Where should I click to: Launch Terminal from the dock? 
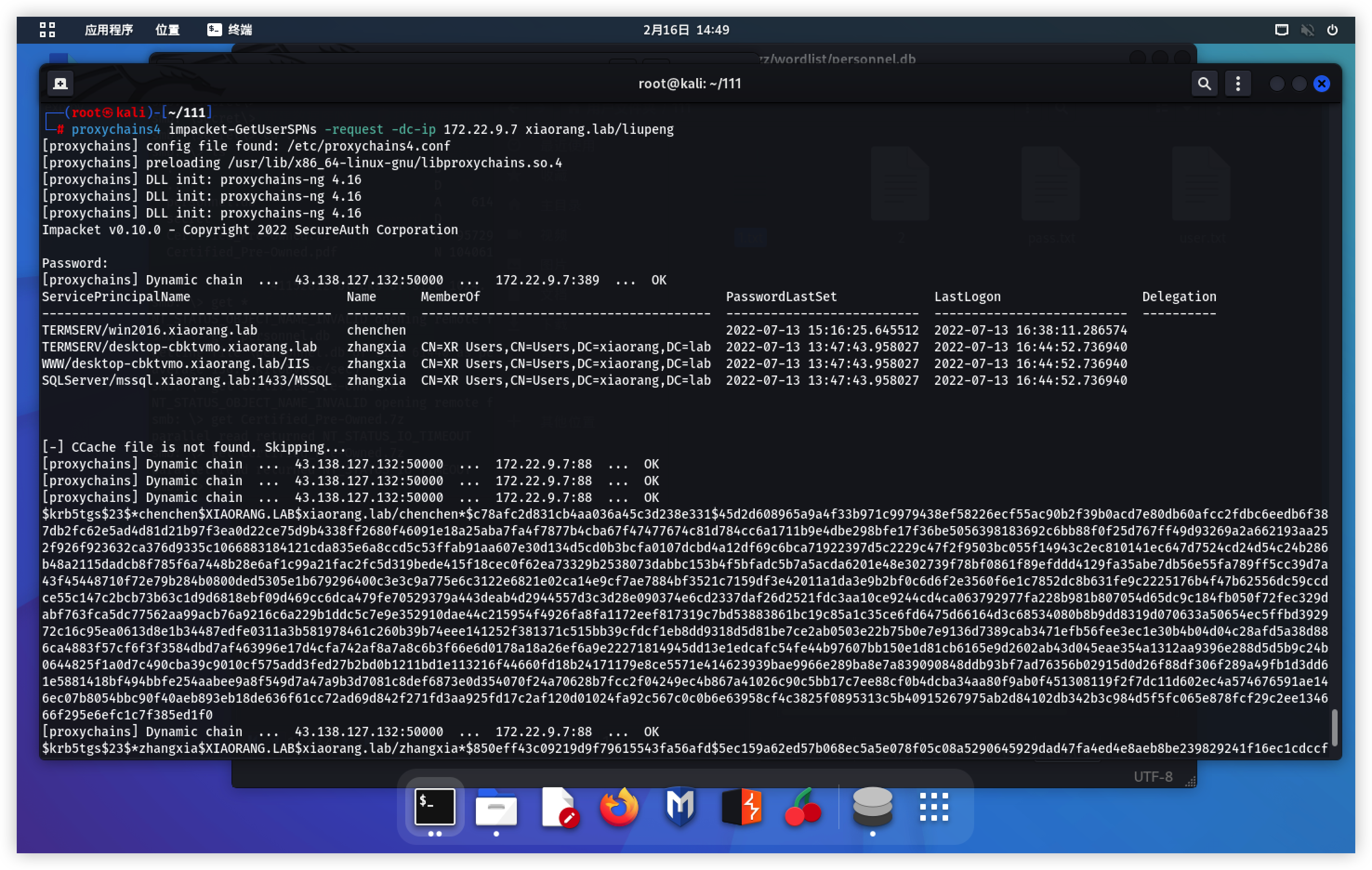[x=435, y=807]
